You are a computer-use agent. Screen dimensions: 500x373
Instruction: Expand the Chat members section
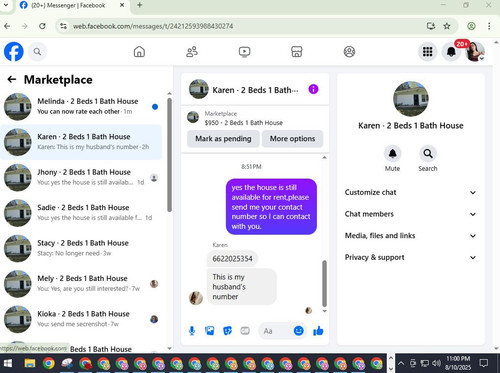click(411, 214)
